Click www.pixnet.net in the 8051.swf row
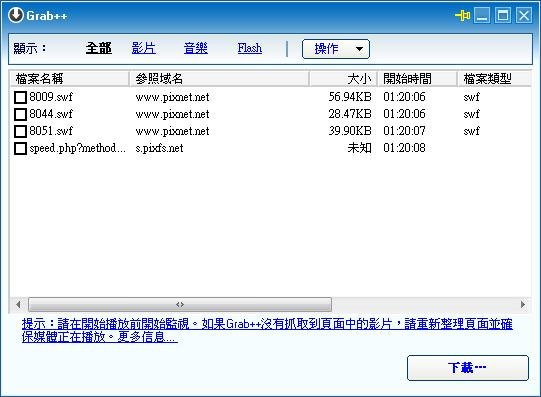 (172, 131)
